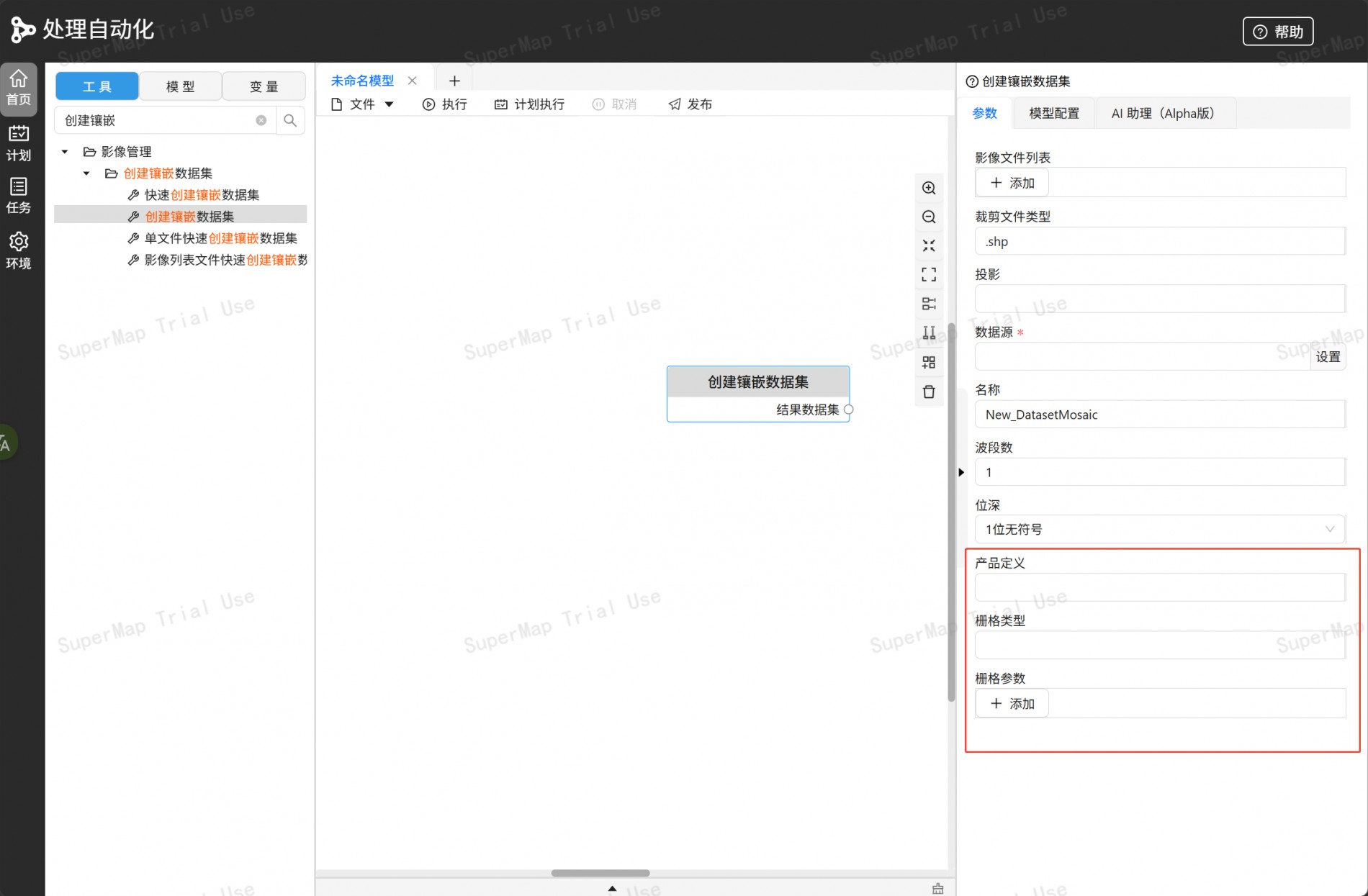
Task: Click the 设置 button for 数据源
Action: (x=1328, y=356)
